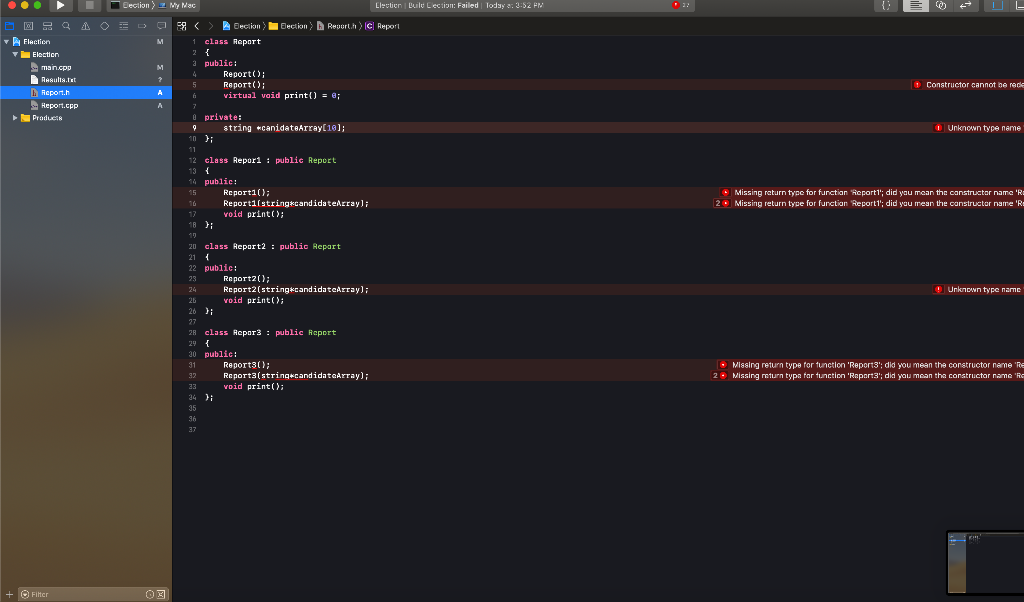Screen dimensions: 1024x602
Task: Open the Issue navigator warning icon
Action: pos(86,26)
